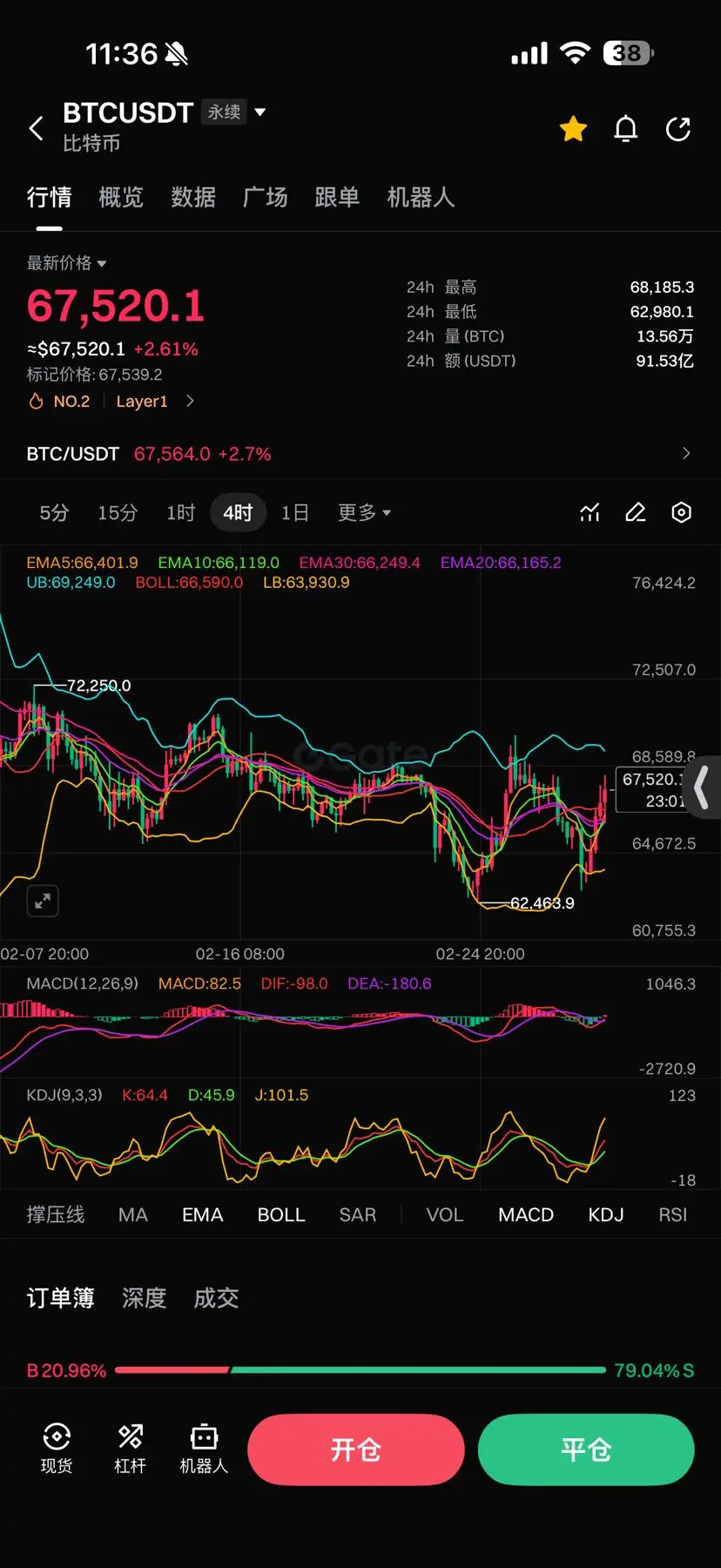Image resolution: width=721 pixels, height=1568 pixels.
Task: Tap the Wi-Fi icon in status bar
Action: click(x=575, y=53)
